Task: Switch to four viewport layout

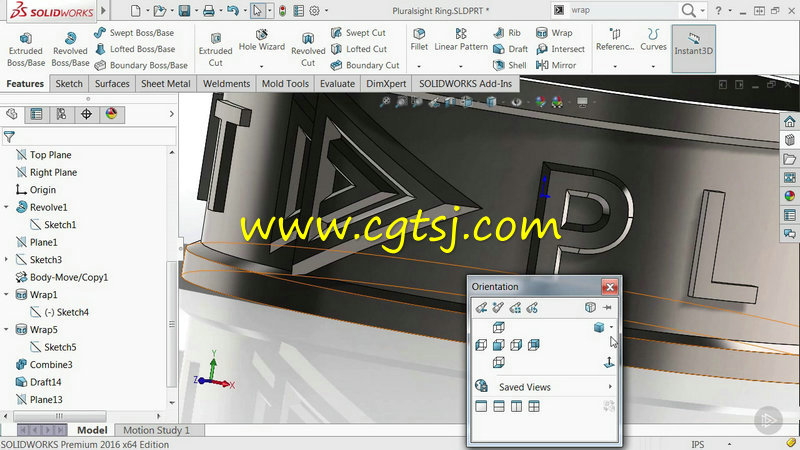Action: point(534,407)
